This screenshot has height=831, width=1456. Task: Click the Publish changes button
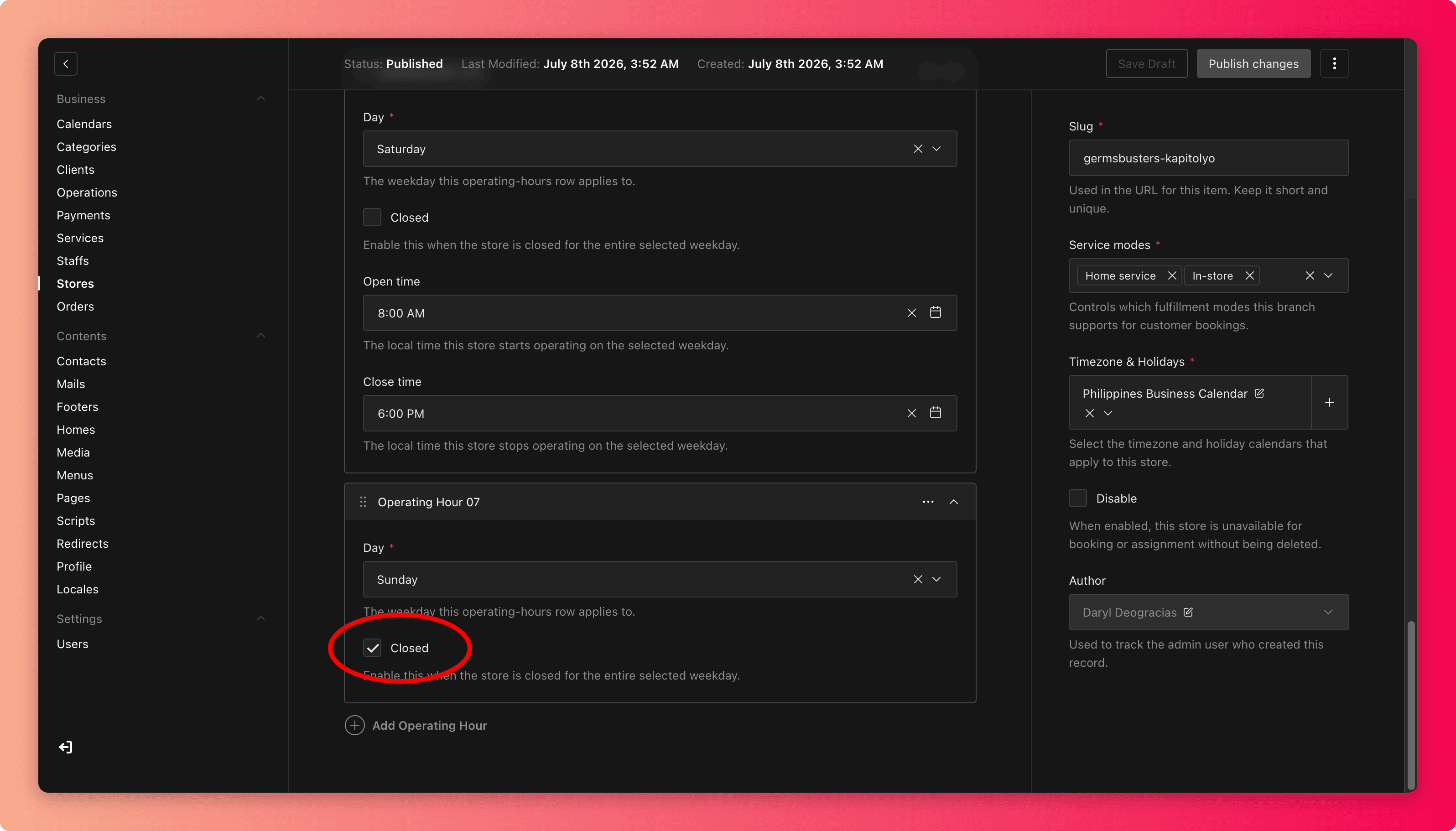1253,63
